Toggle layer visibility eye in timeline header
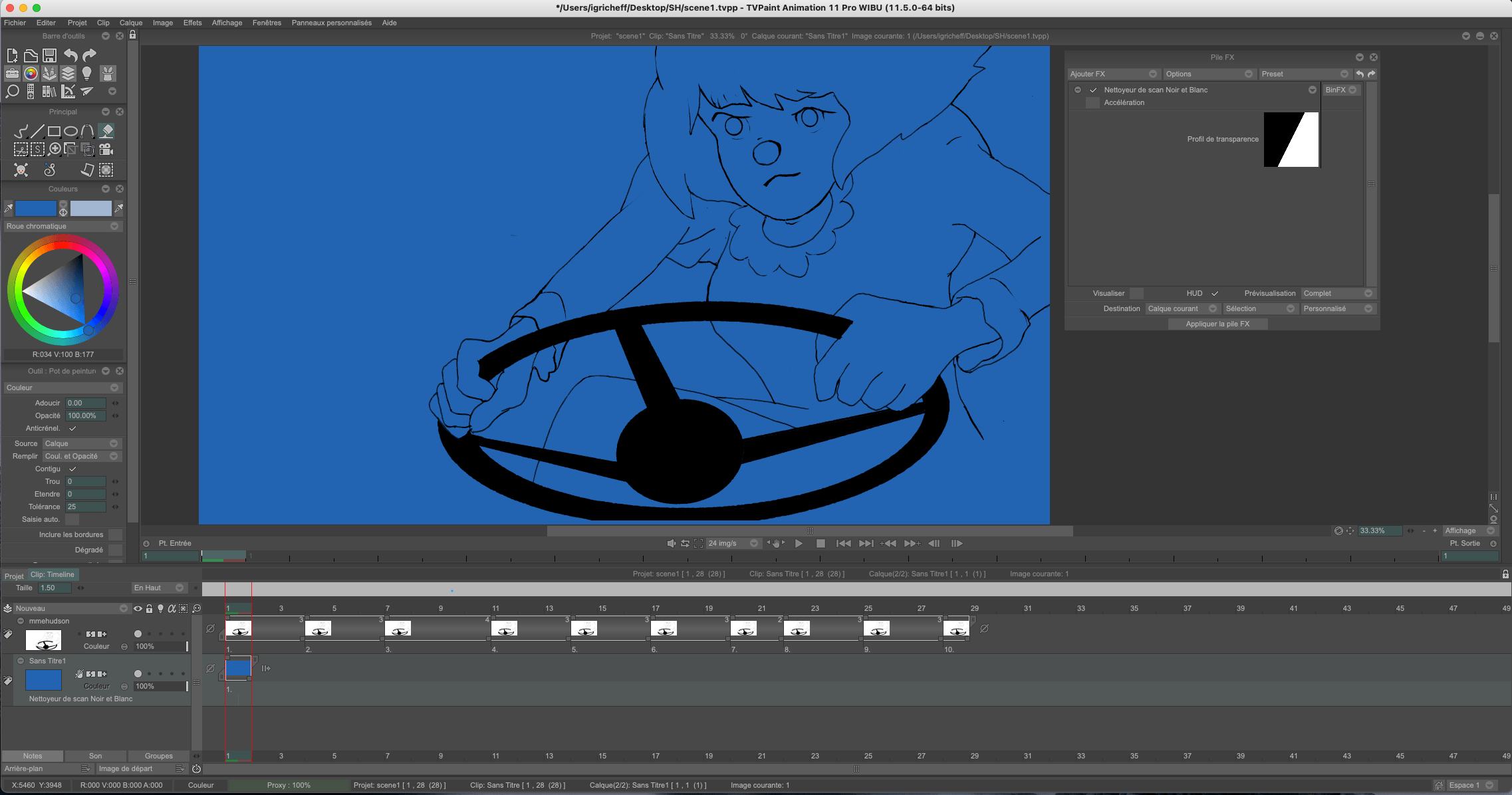The image size is (1512, 795). [x=138, y=608]
